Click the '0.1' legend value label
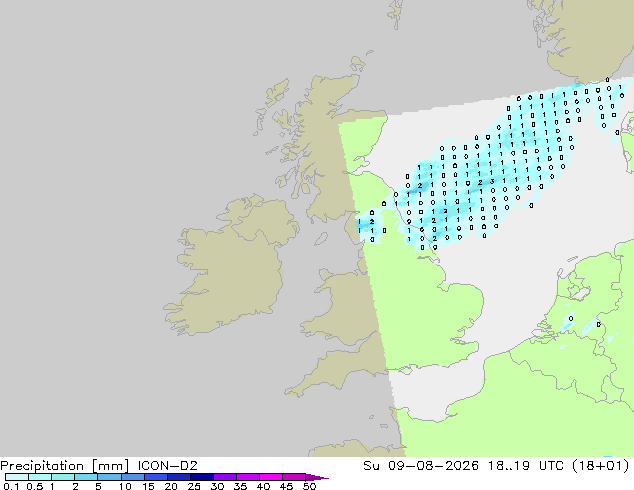This screenshot has width=634, height=490. click(x=11, y=486)
